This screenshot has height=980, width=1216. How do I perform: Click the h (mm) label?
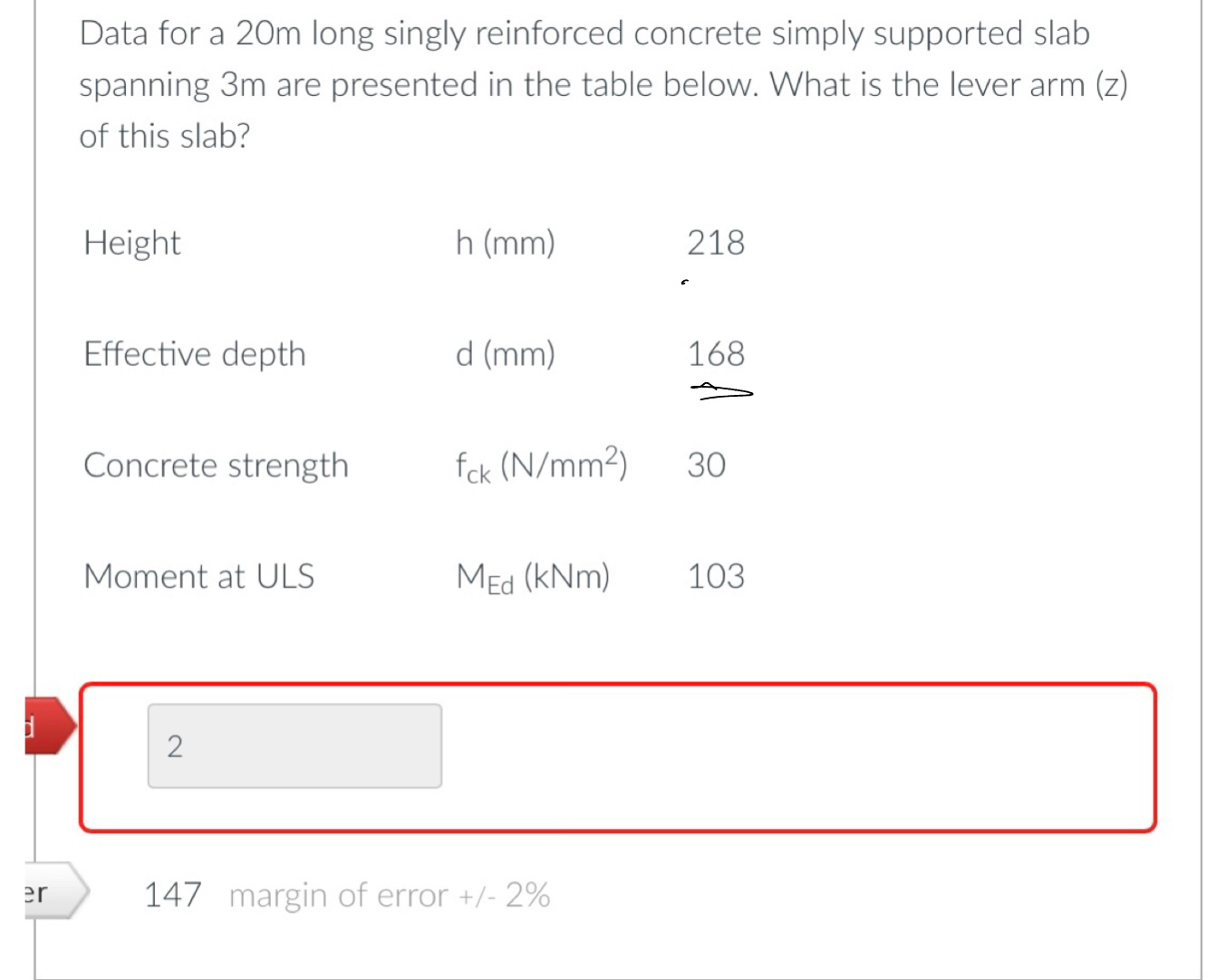[x=506, y=242]
